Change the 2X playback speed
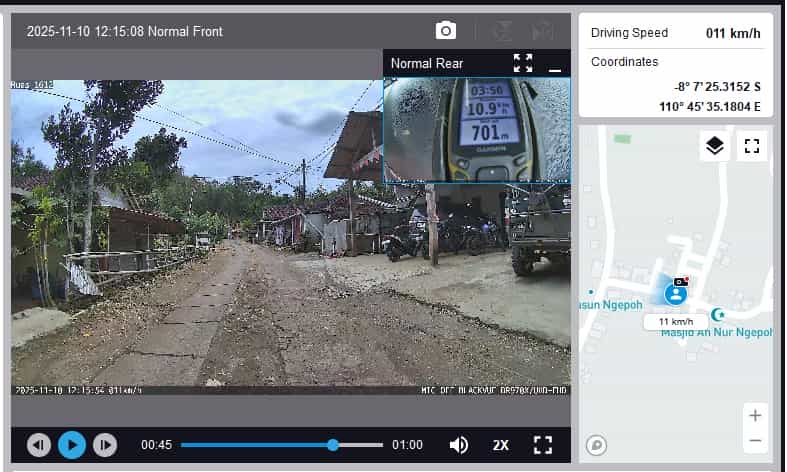The image size is (787, 472). point(501,445)
